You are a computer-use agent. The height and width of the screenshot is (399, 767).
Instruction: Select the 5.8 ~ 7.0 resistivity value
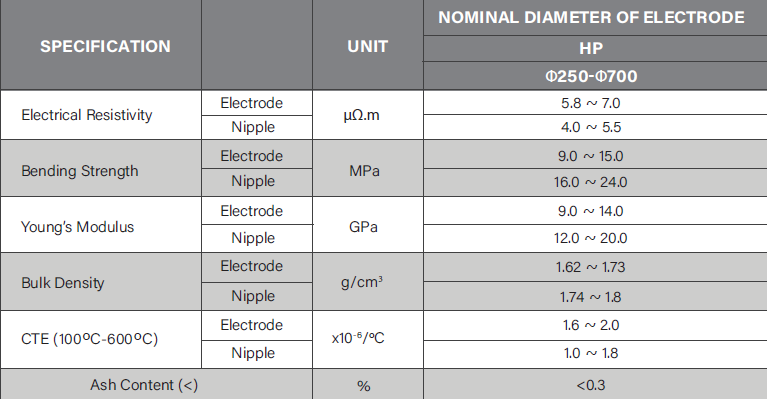point(590,103)
